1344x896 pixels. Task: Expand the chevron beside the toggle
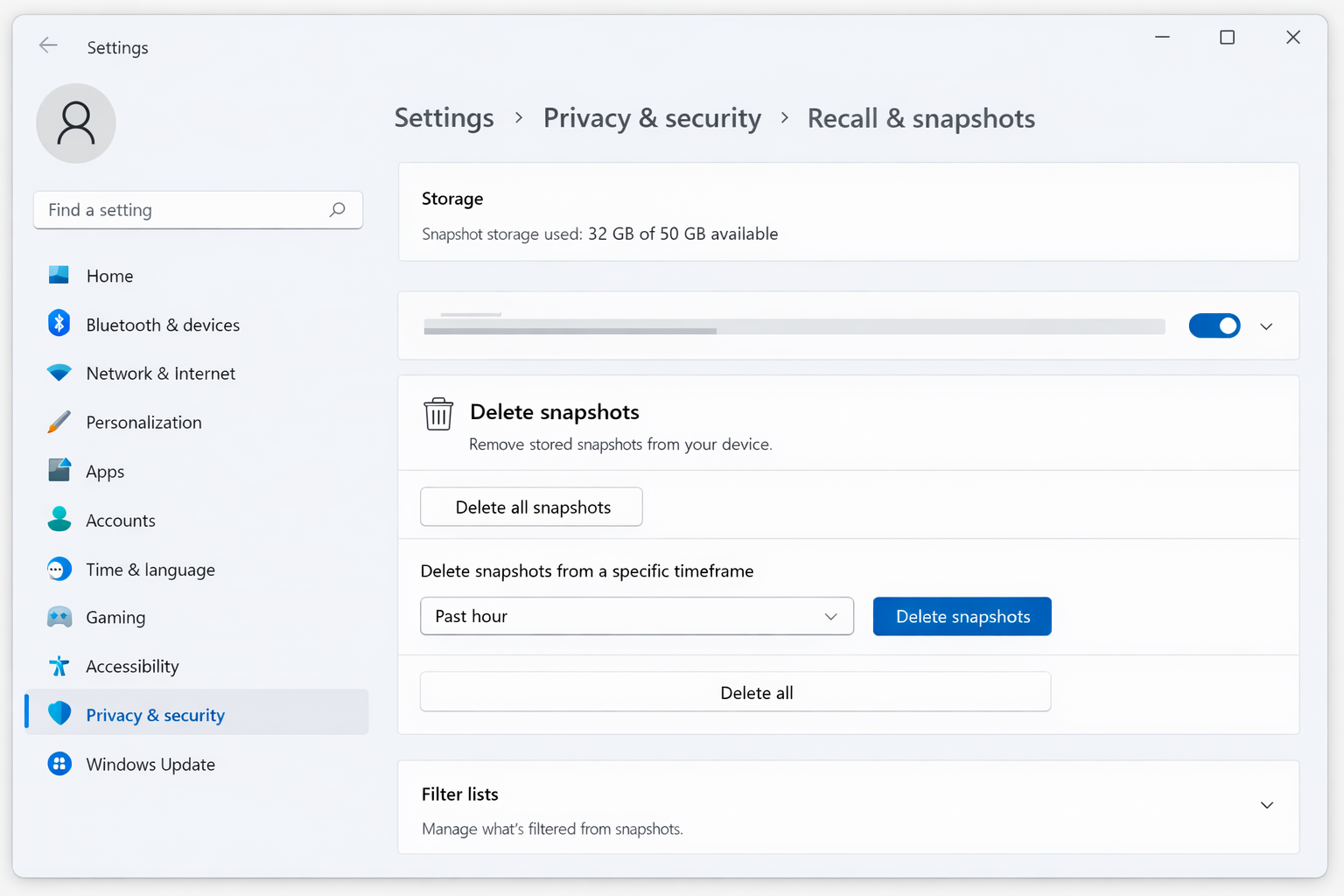[1266, 326]
